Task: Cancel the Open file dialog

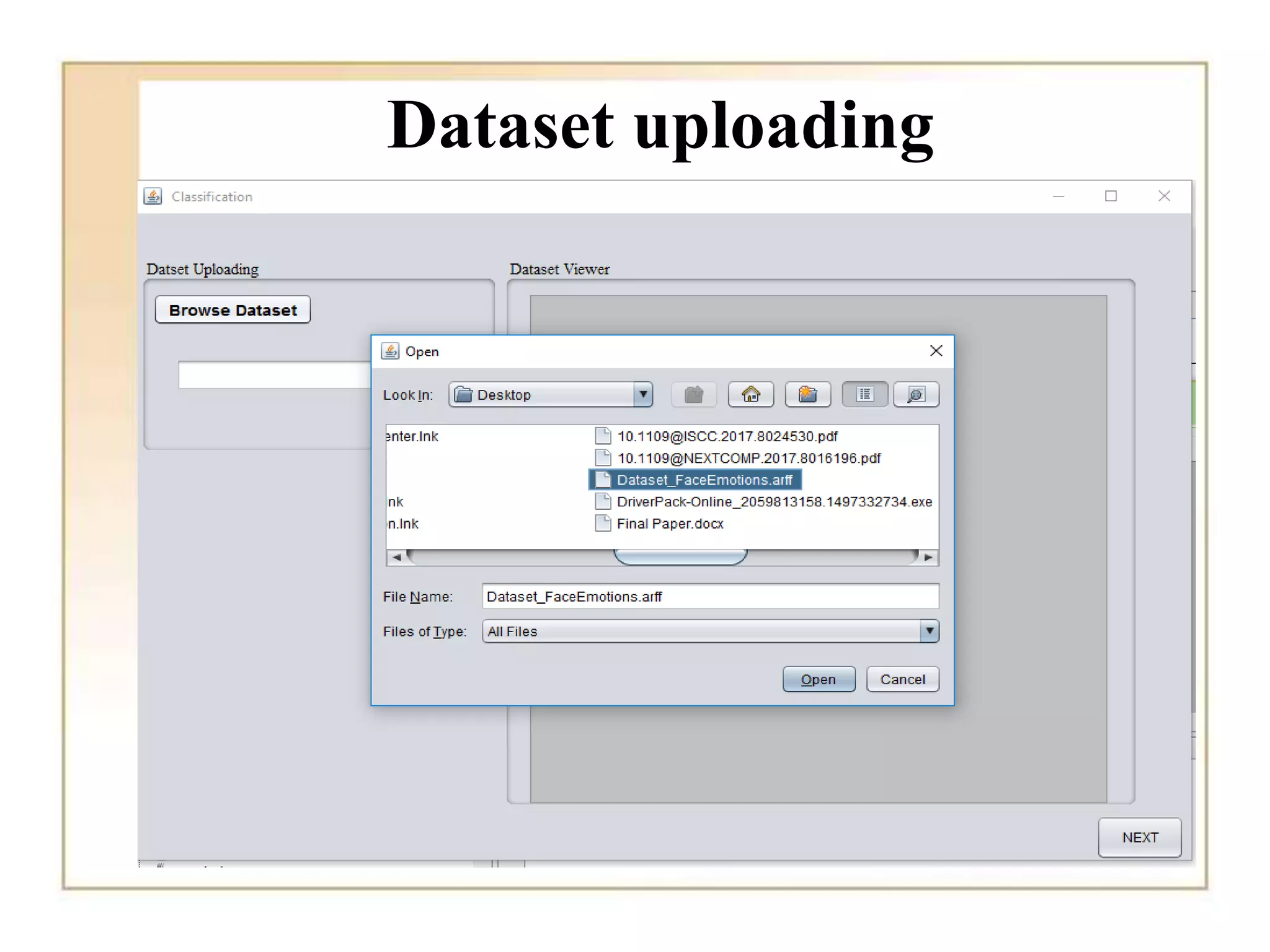Action: (x=902, y=679)
